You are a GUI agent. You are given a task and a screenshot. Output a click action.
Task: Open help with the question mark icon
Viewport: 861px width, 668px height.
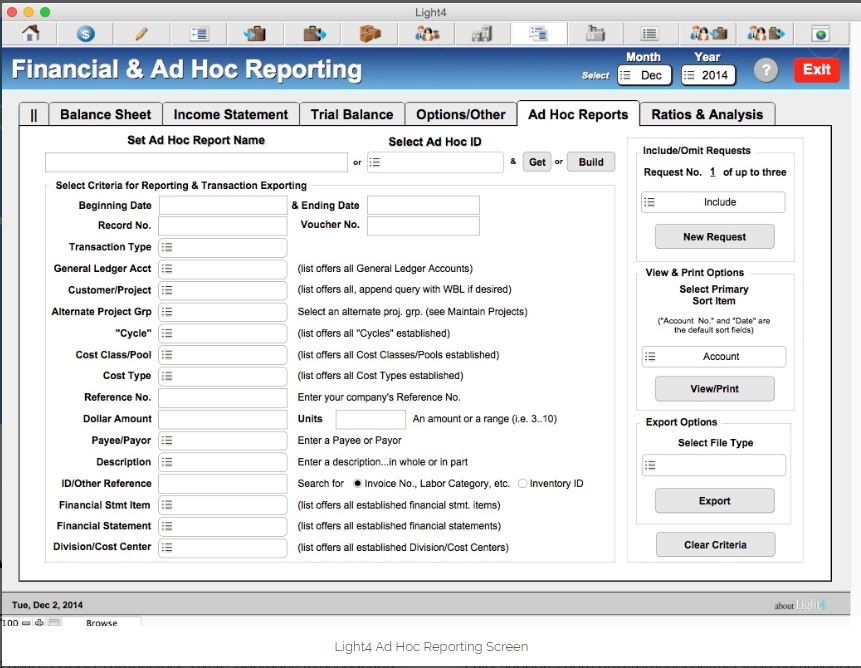tap(765, 70)
